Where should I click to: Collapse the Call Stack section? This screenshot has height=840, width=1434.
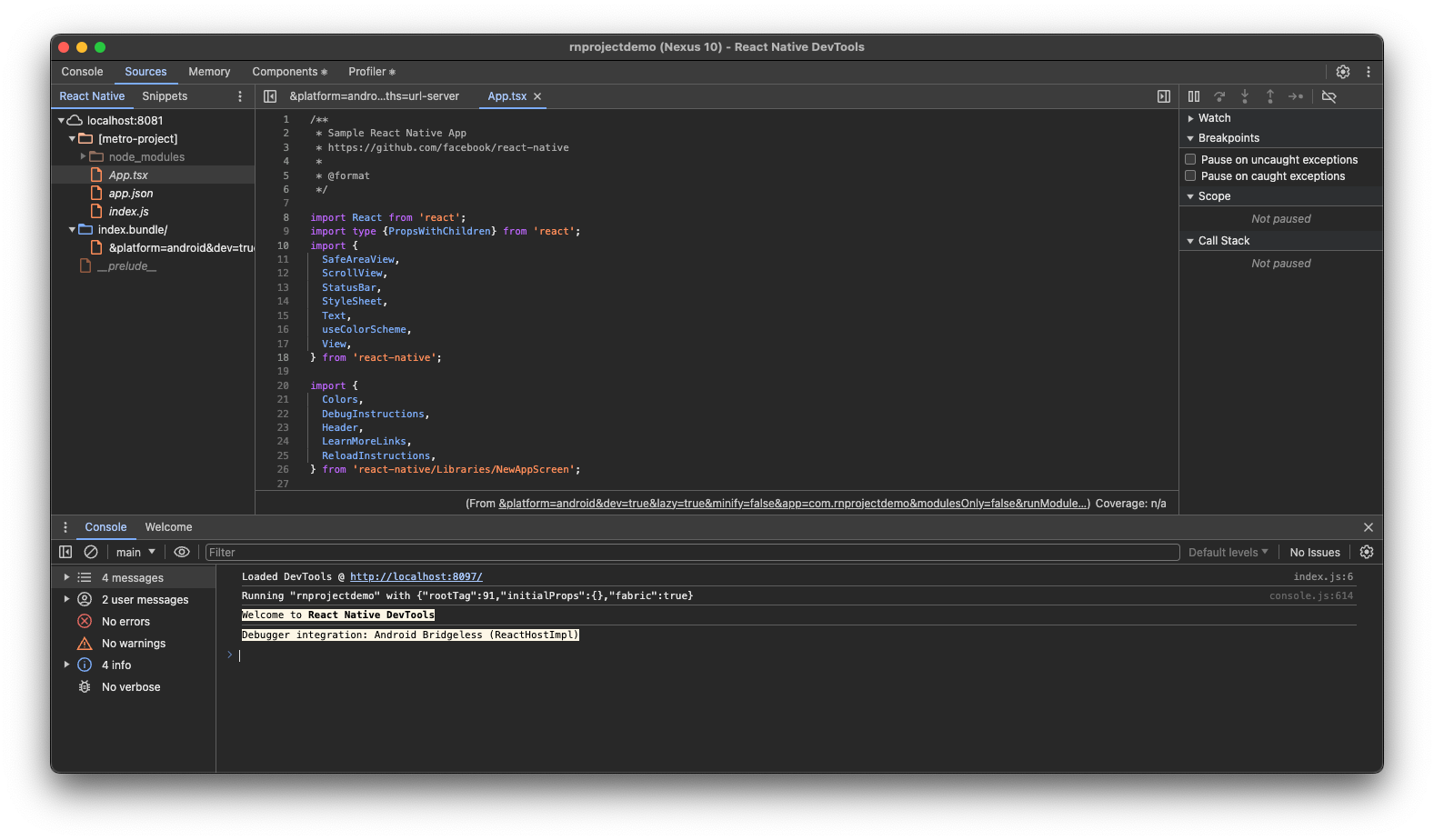[x=1190, y=241]
